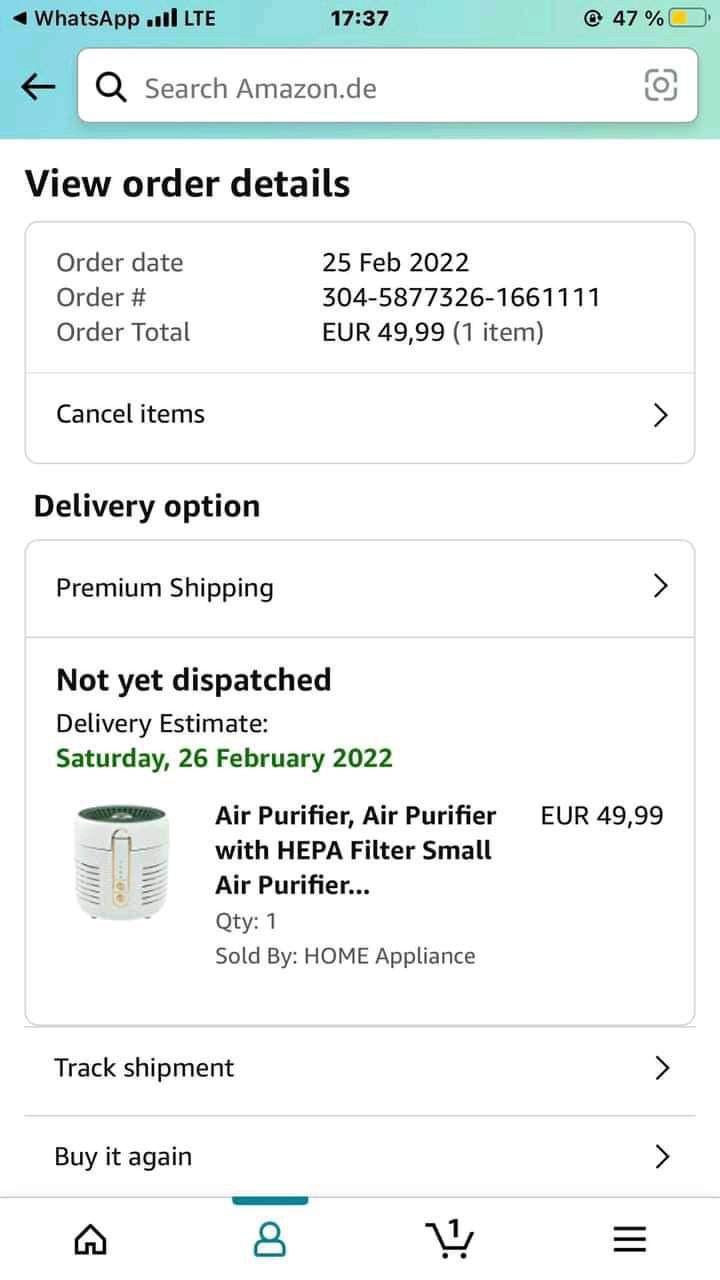Image resolution: width=720 pixels, height=1280 pixels.
Task: Open the camera scan search icon
Action: (x=660, y=86)
